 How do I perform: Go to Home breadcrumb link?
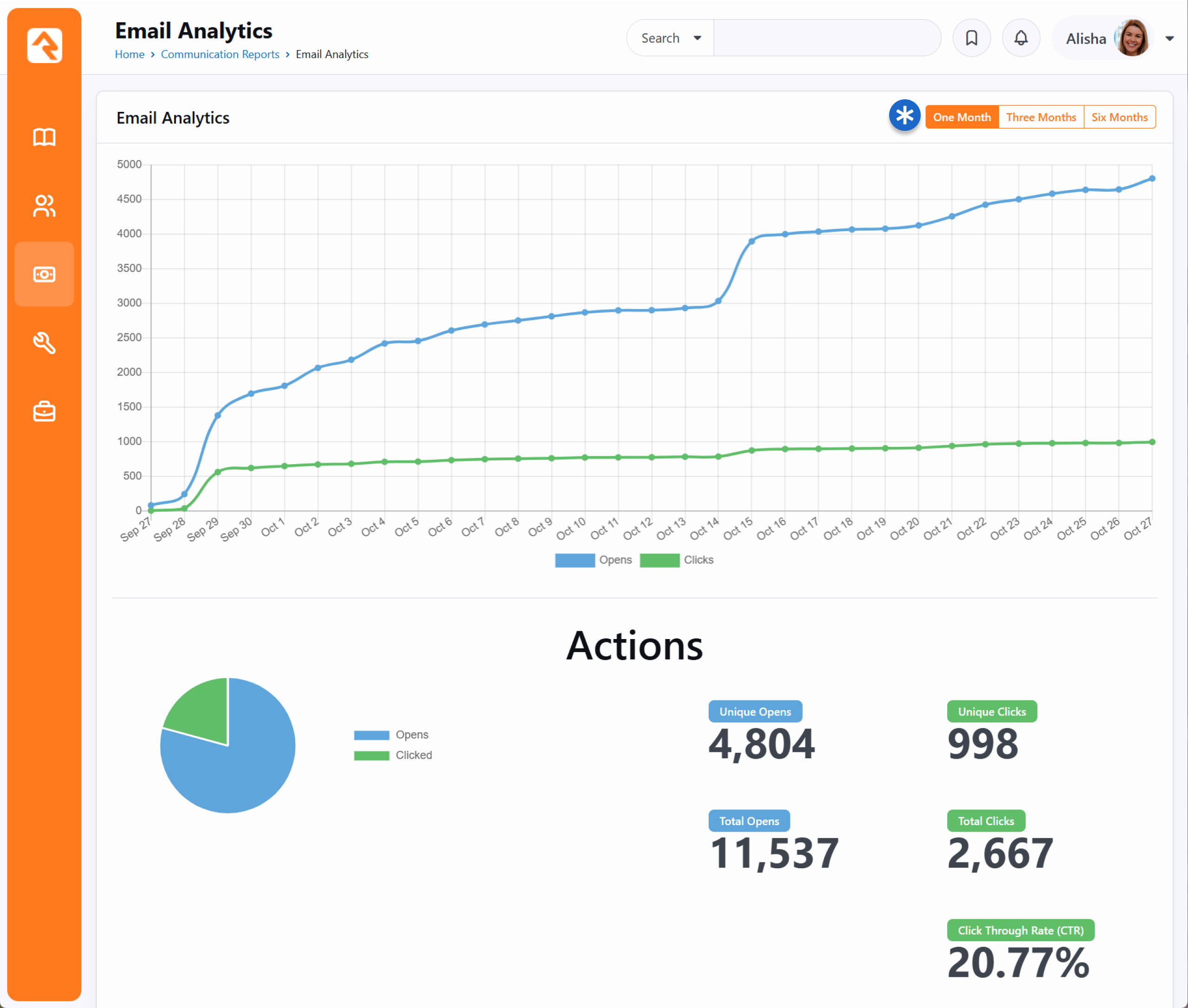click(130, 54)
